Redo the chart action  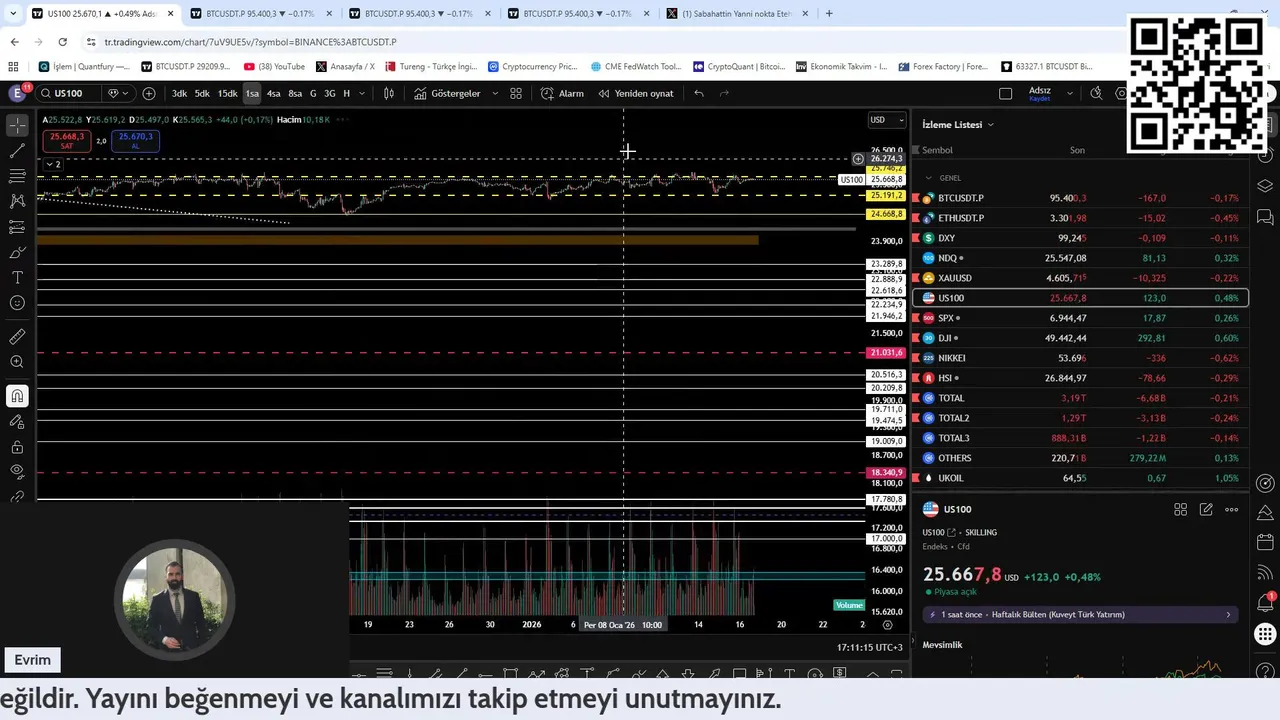click(724, 93)
